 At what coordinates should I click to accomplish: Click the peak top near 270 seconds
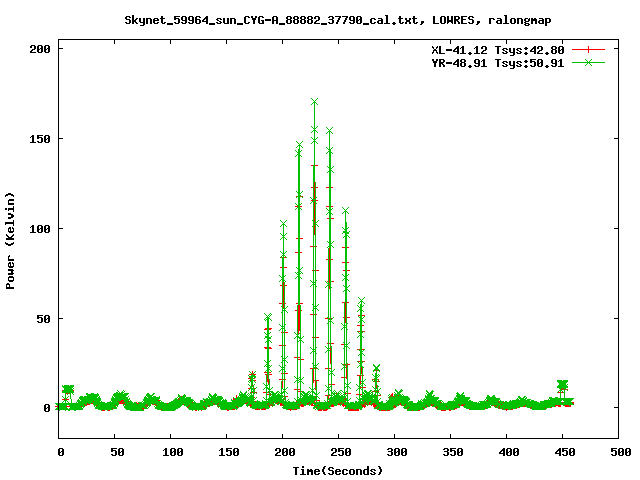pyautogui.click(x=361, y=301)
